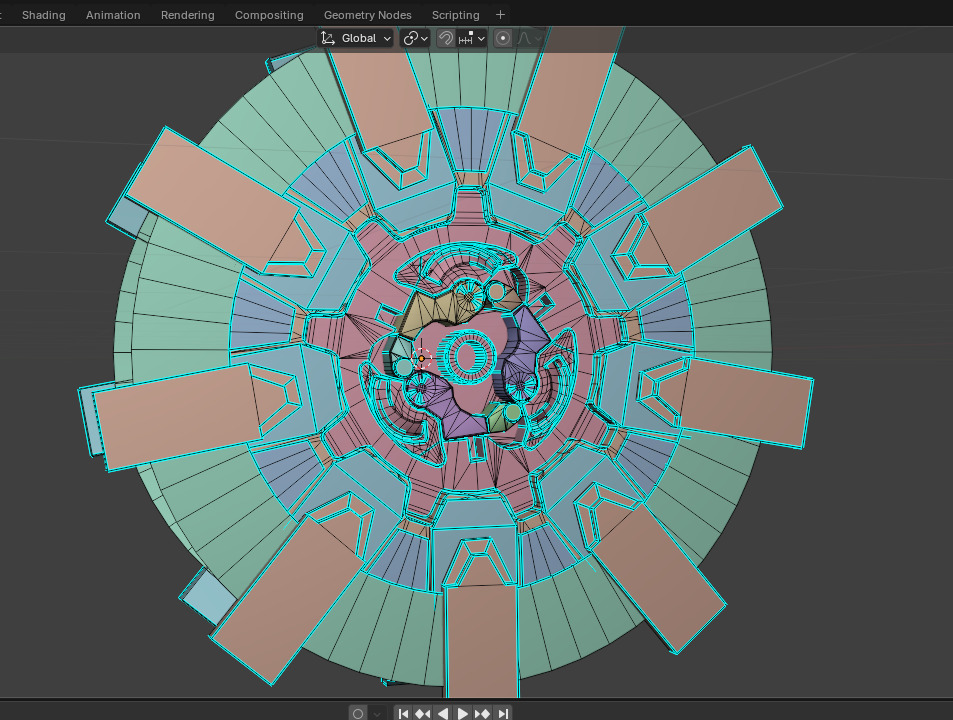Open the Global transform orientation dropdown
Image resolution: width=953 pixels, height=720 pixels.
coord(356,38)
